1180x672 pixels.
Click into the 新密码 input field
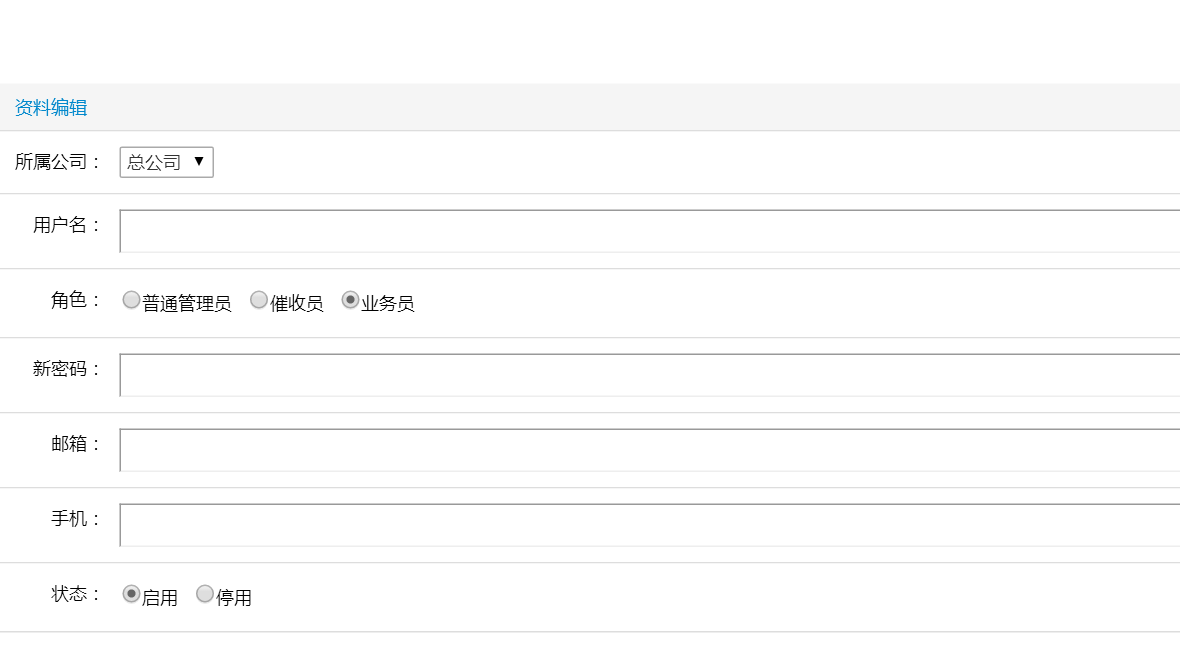pyautogui.click(x=650, y=375)
